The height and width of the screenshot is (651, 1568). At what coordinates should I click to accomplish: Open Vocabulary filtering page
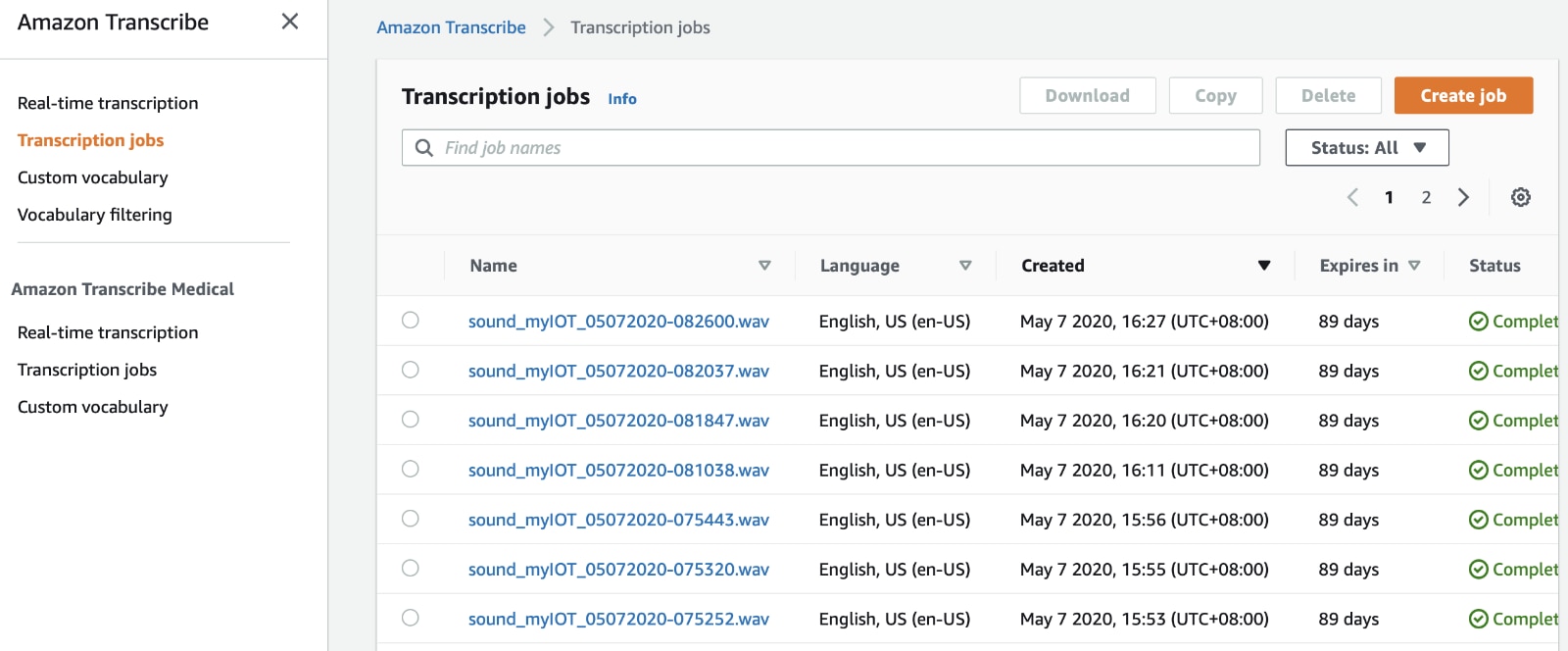pyautogui.click(x=95, y=215)
